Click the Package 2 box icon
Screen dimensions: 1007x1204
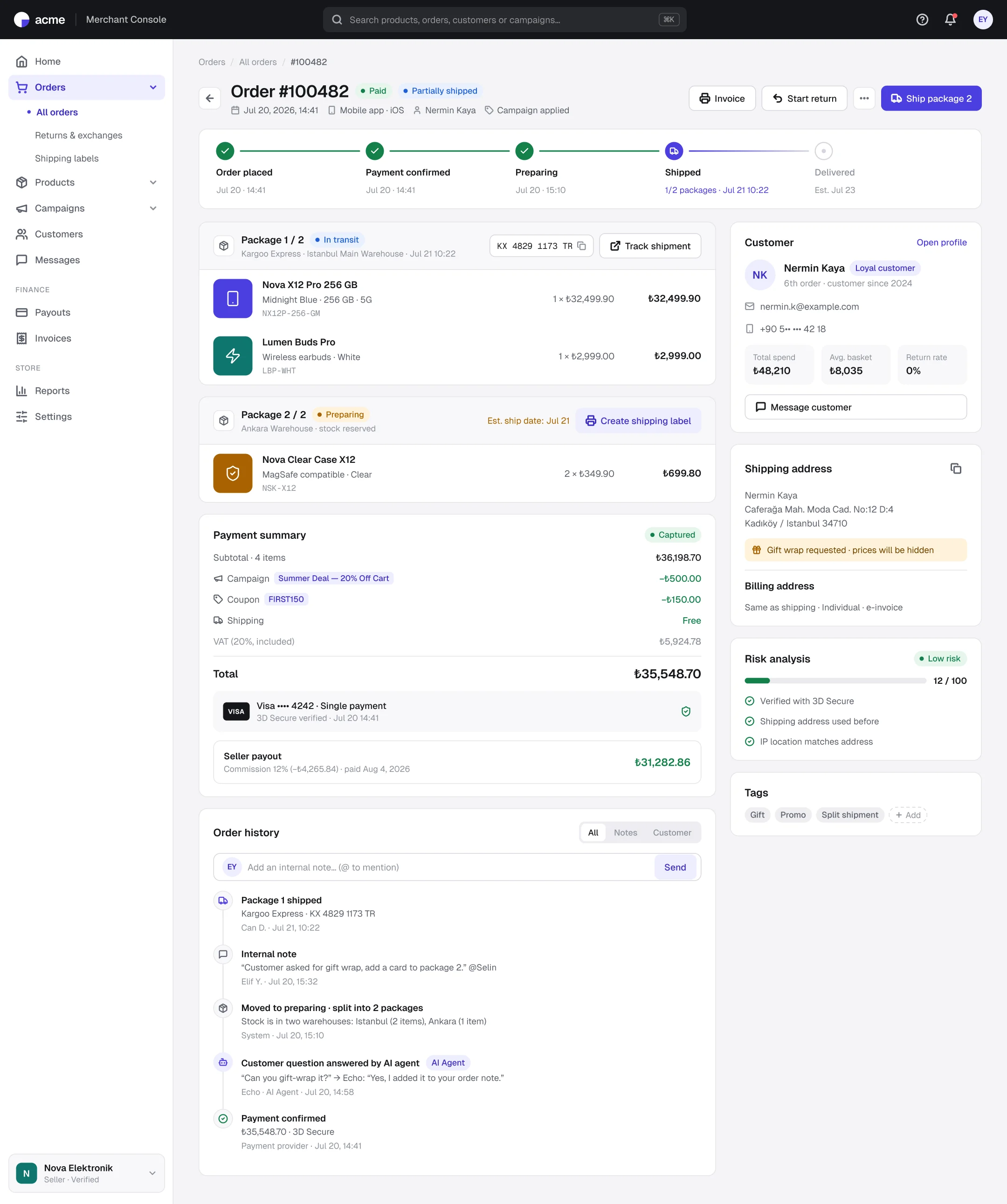pos(224,421)
